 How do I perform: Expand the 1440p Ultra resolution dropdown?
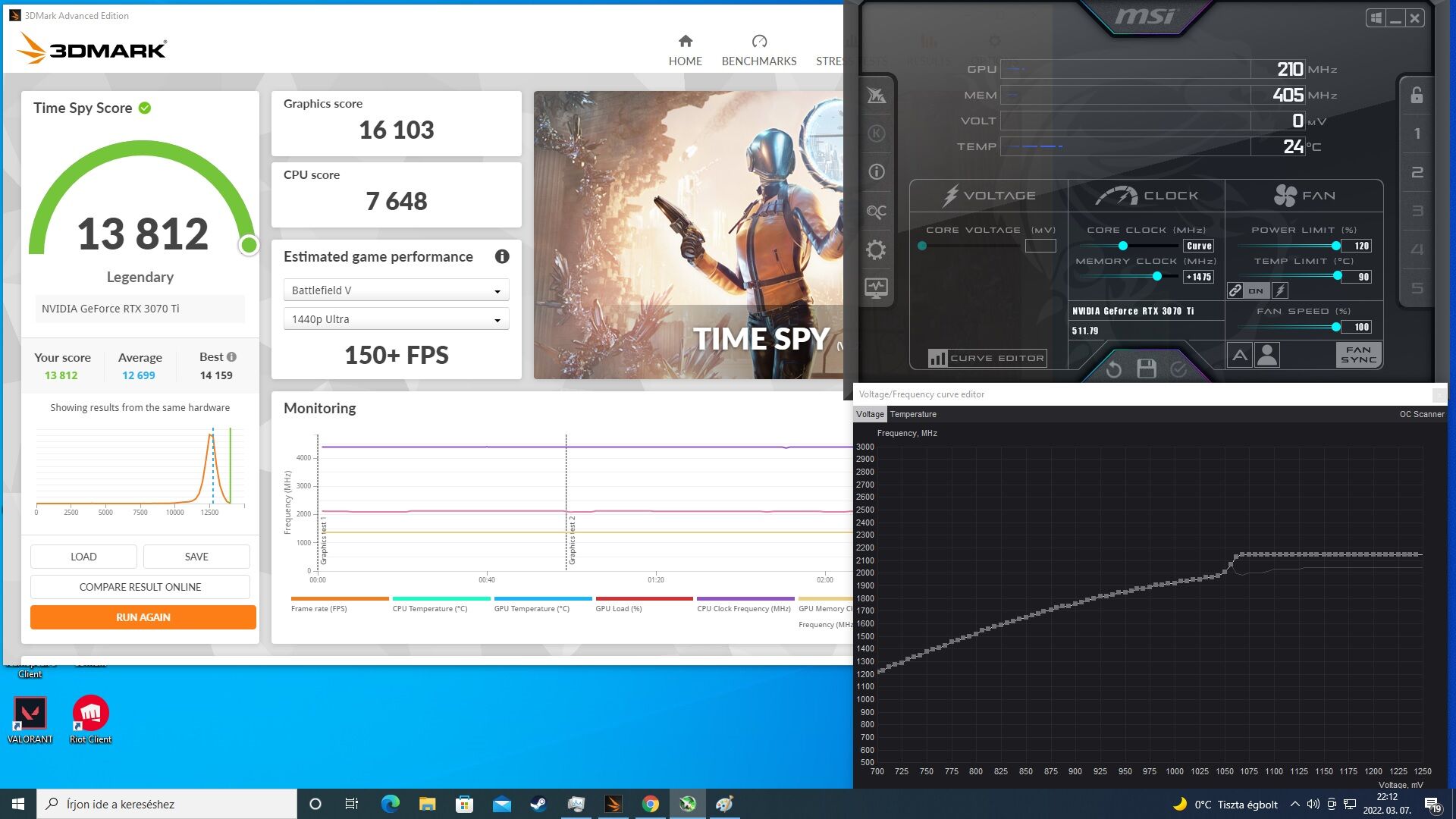(x=396, y=319)
